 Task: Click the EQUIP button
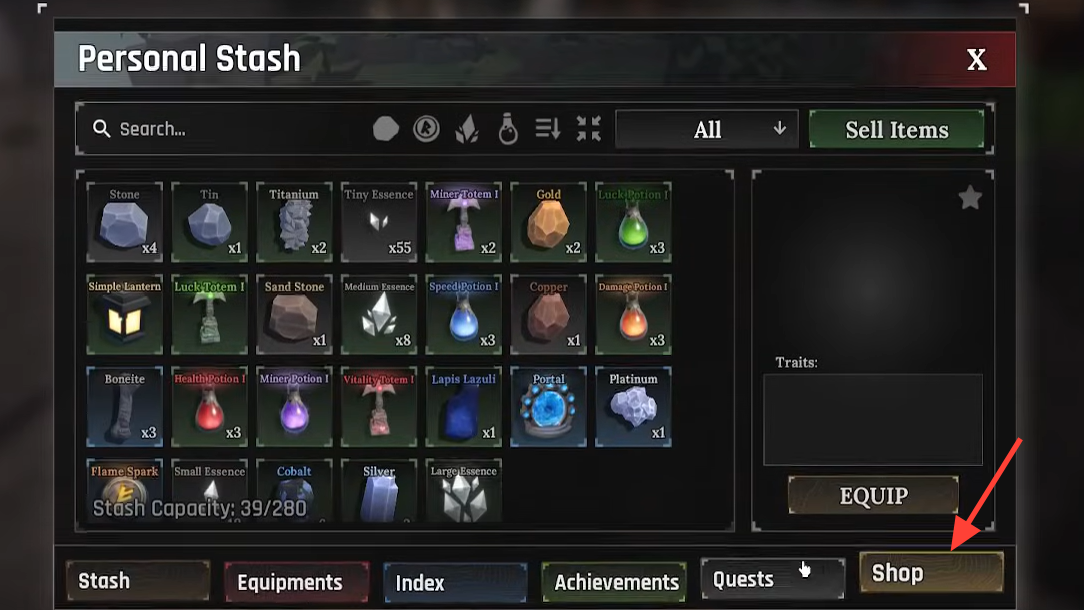point(873,495)
